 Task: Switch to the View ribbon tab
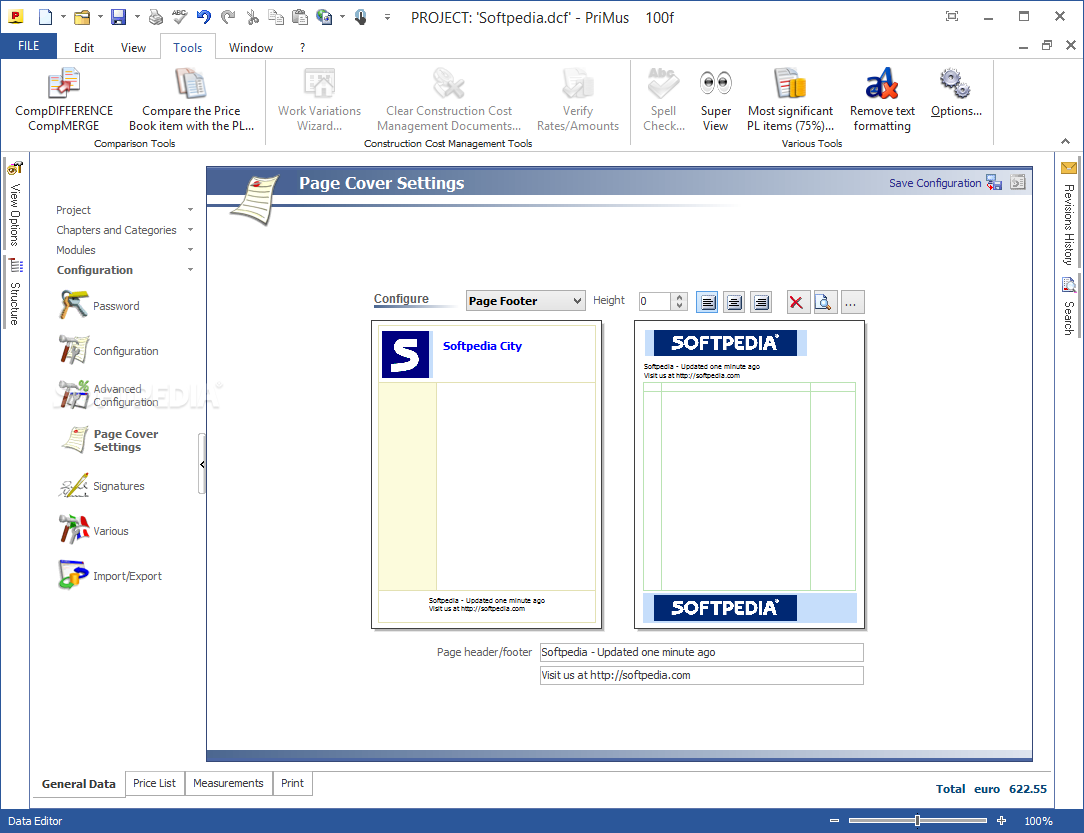coord(133,48)
